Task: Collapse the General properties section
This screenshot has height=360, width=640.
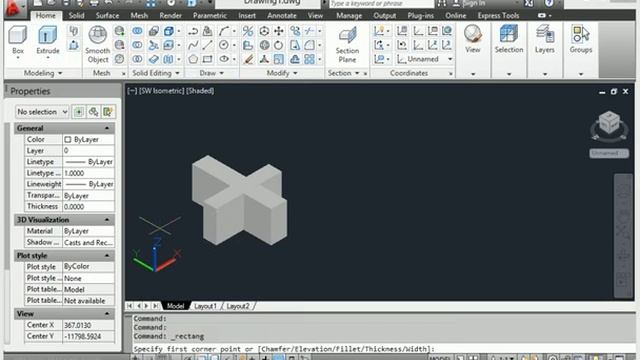Action: coord(107,128)
